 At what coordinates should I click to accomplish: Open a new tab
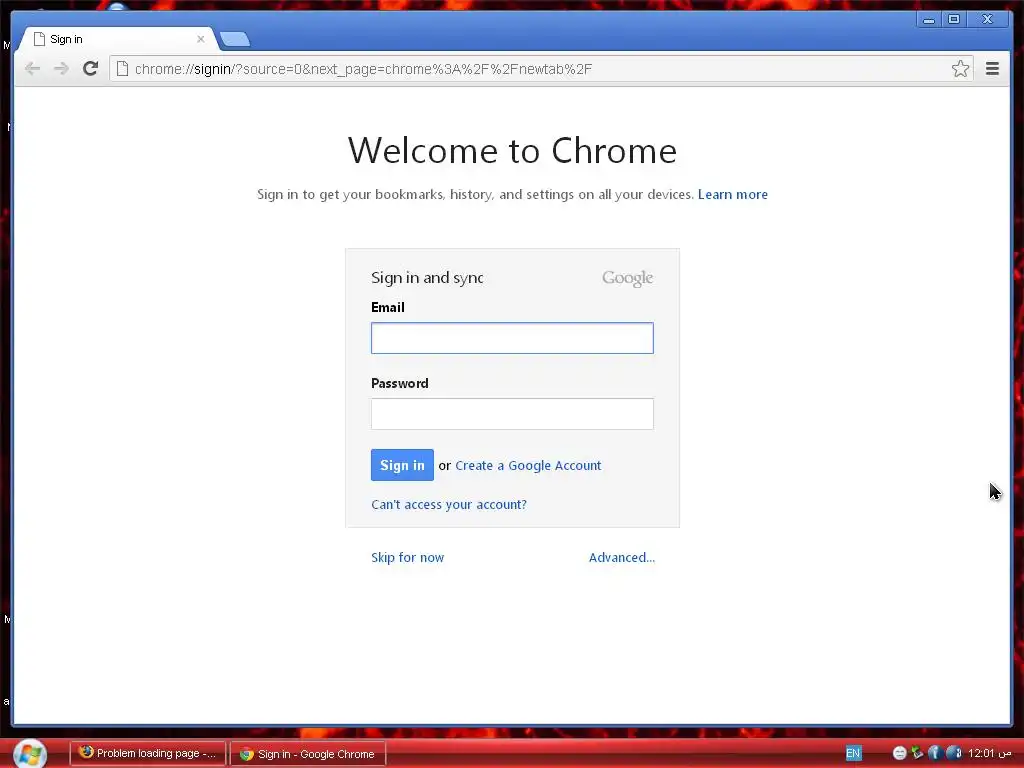click(x=234, y=40)
